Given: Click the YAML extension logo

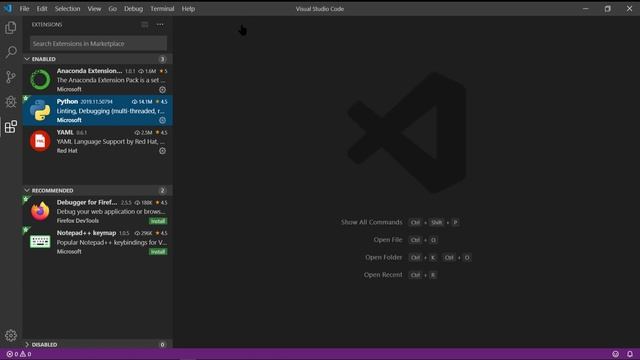Looking at the screenshot, I should coord(40,141).
